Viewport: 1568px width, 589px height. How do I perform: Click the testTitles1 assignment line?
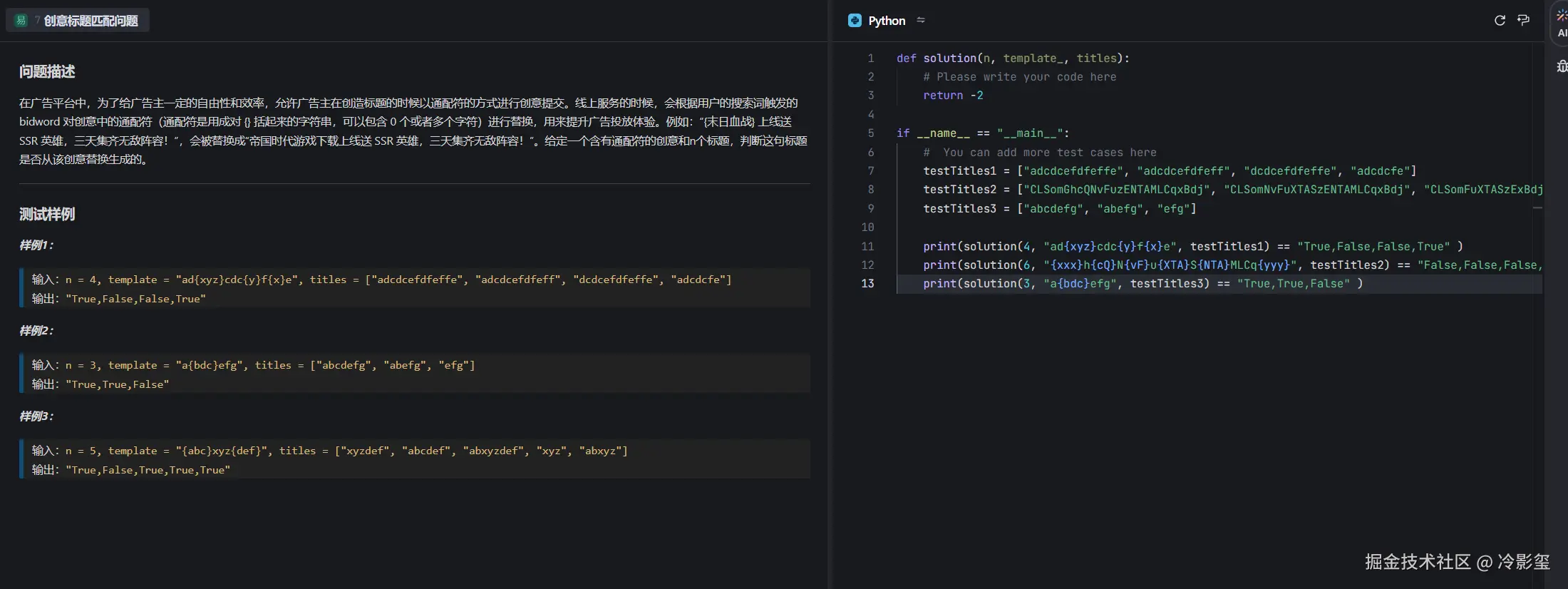tap(1170, 171)
